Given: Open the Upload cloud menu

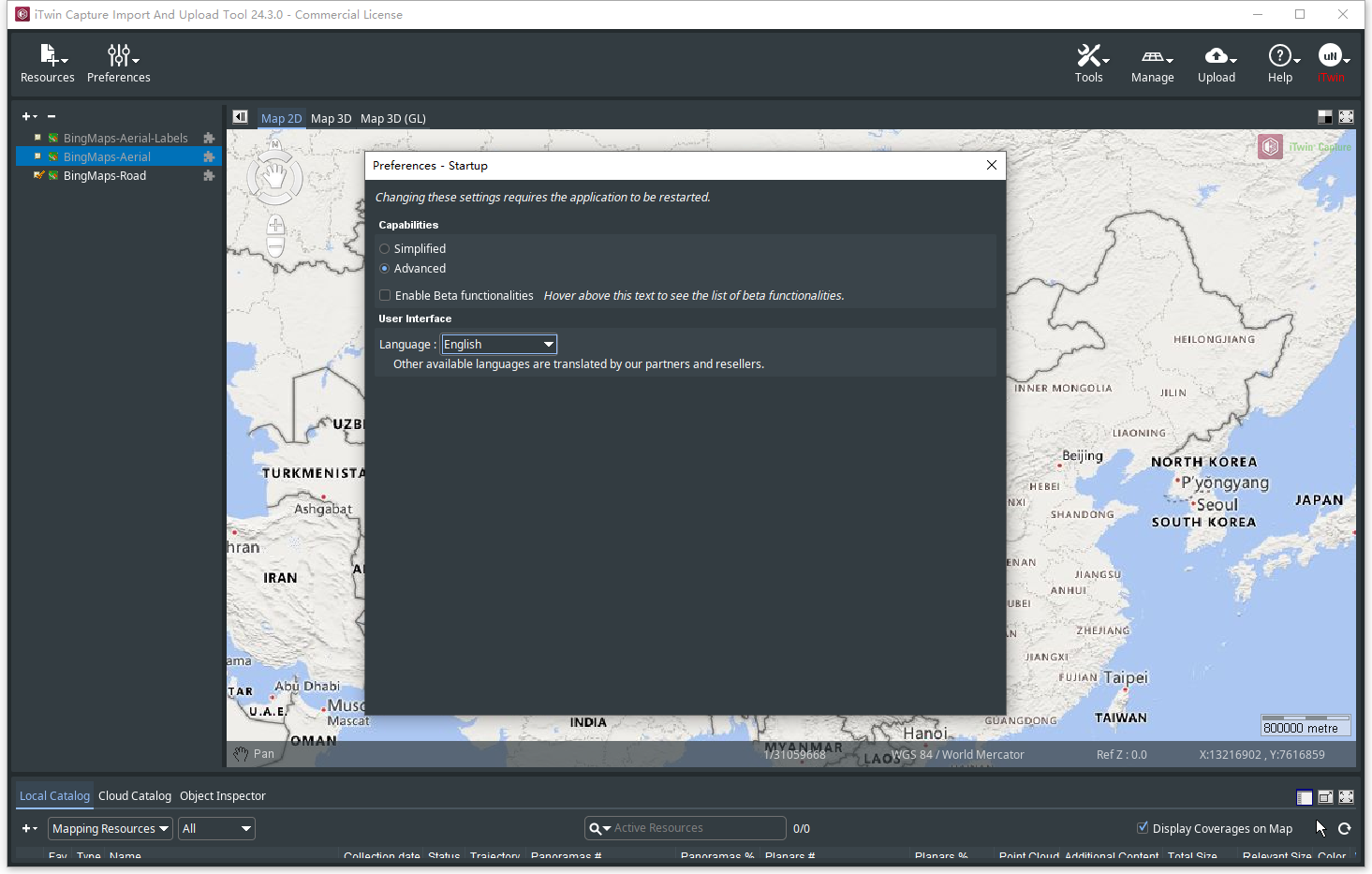Looking at the screenshot, I should pos(1217,64).
